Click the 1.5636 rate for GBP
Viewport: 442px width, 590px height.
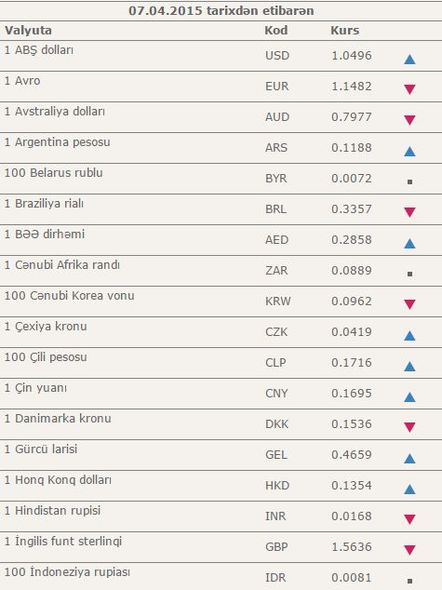tap(351, 547)
